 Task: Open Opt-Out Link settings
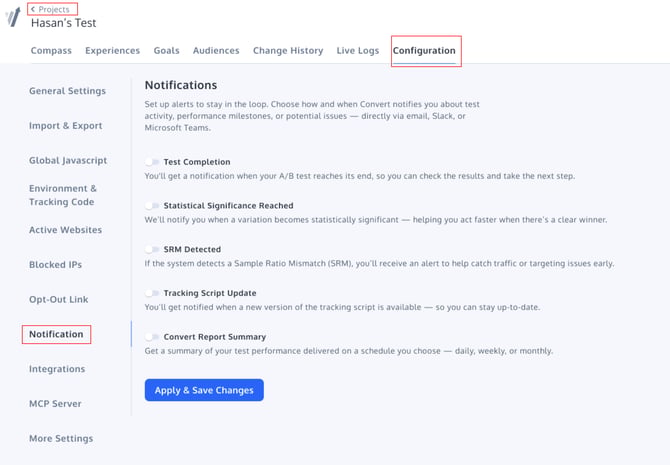click(59, 299)
